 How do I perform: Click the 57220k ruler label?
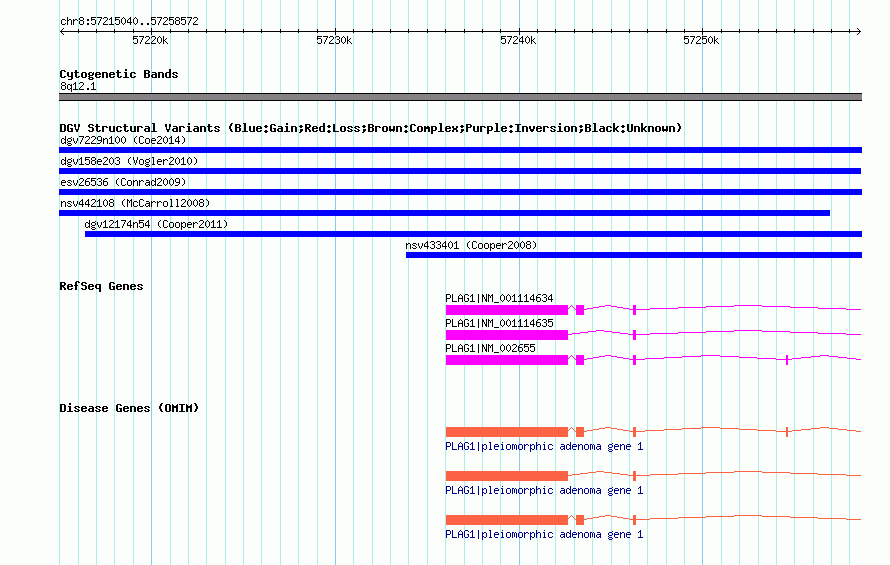coord(150,40)
